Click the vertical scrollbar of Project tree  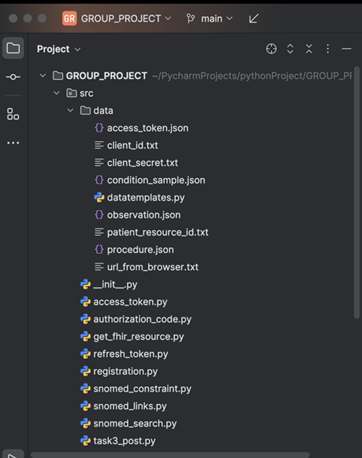pos(357,193)
